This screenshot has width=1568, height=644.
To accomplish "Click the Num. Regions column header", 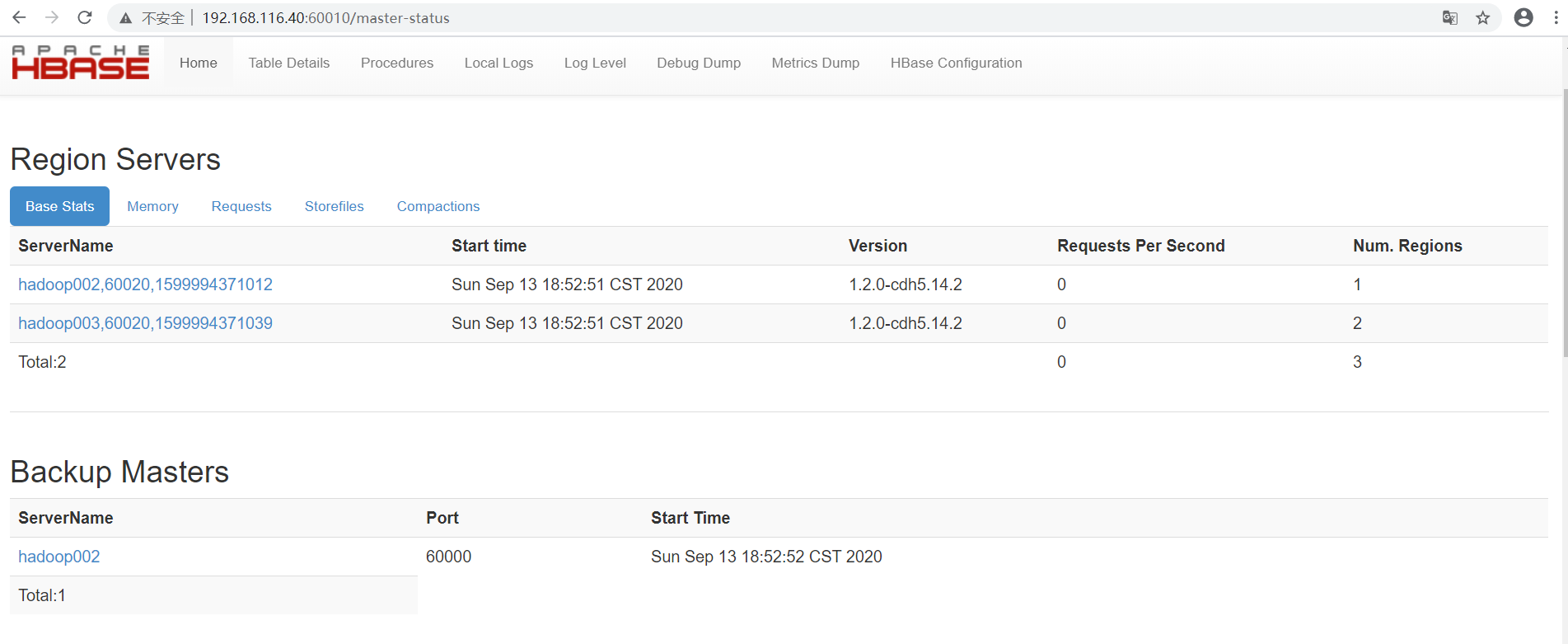I will click(1407, 246).
